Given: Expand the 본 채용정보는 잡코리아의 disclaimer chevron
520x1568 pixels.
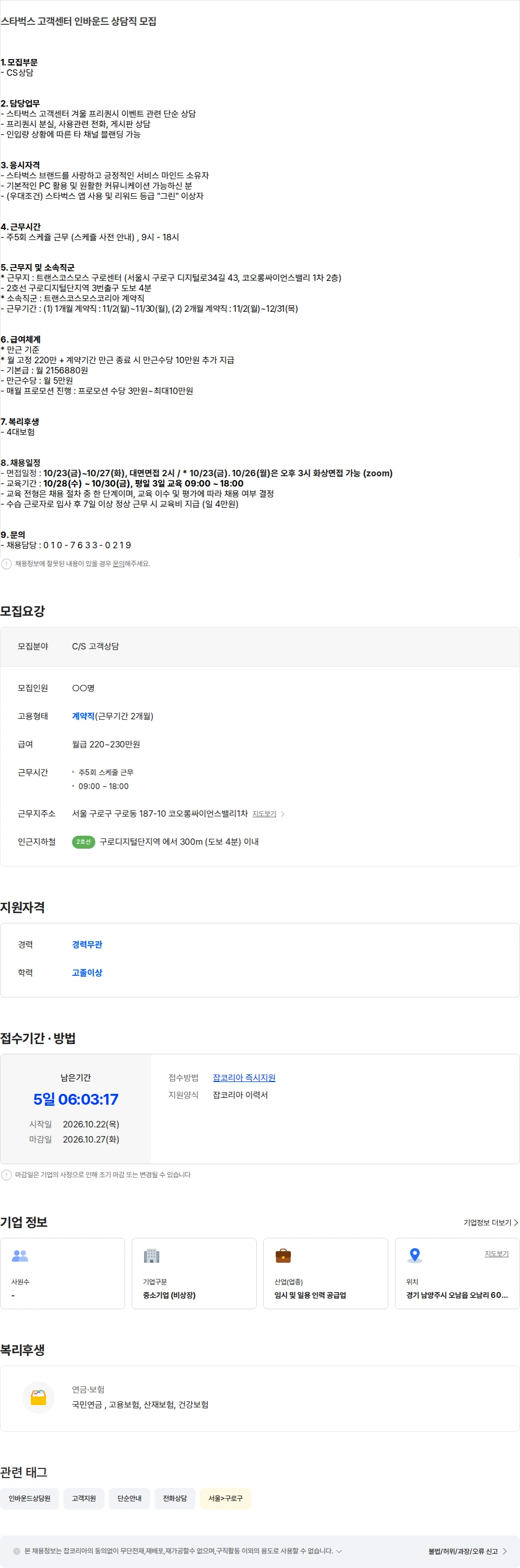Looking at the screenshot, I should click(x=339, y=1551).
